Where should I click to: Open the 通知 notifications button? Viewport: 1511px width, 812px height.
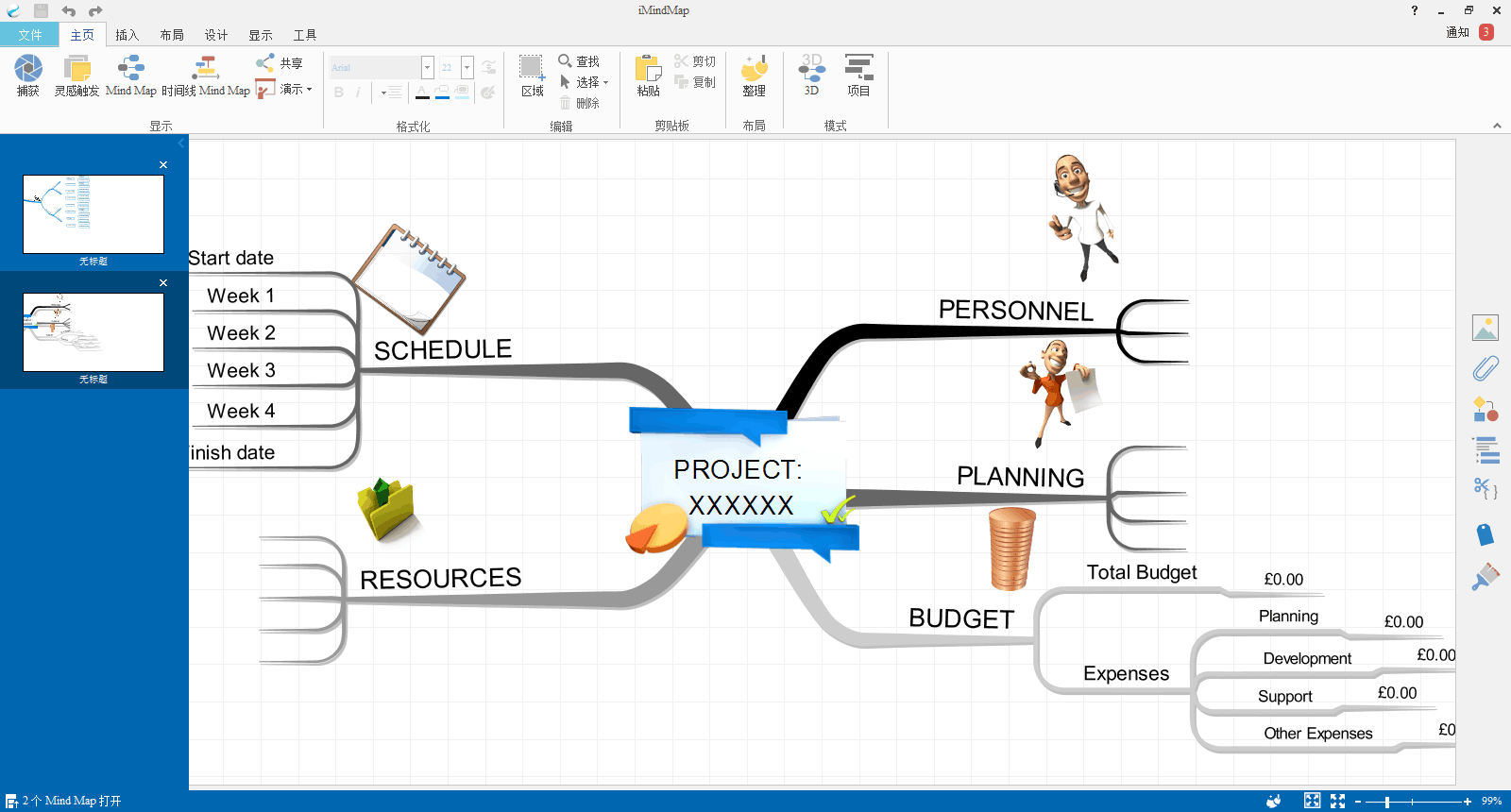[x=1469, y=32]
